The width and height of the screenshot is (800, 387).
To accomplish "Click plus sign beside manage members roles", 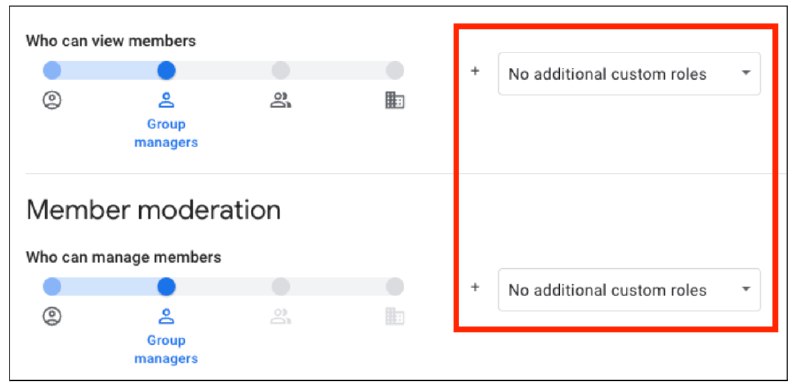I will 475,287.
